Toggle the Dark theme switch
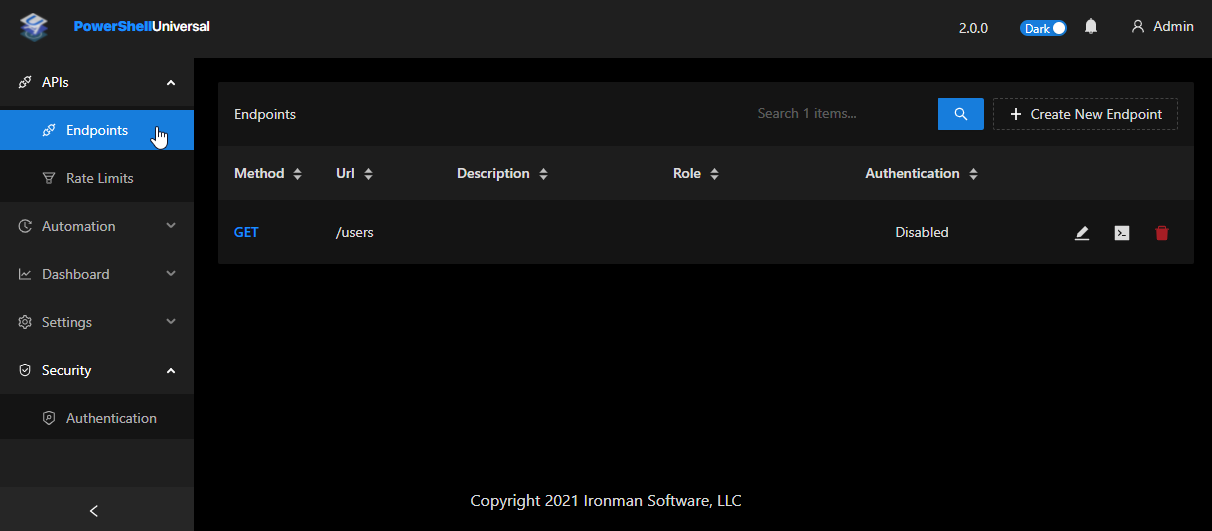This screenshot has width=1212, height=531. point(1043,28)
